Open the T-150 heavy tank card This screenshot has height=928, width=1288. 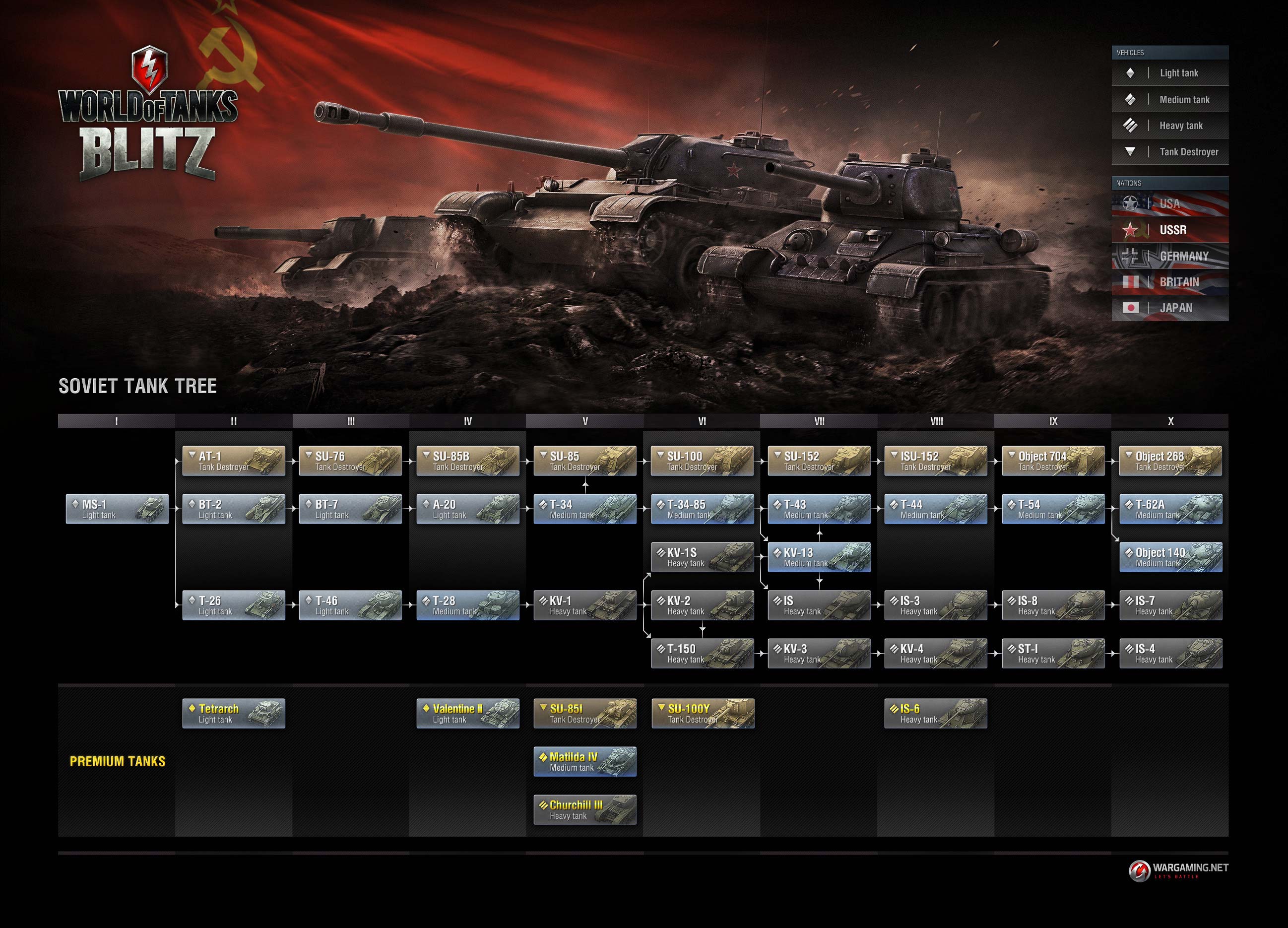703,653
